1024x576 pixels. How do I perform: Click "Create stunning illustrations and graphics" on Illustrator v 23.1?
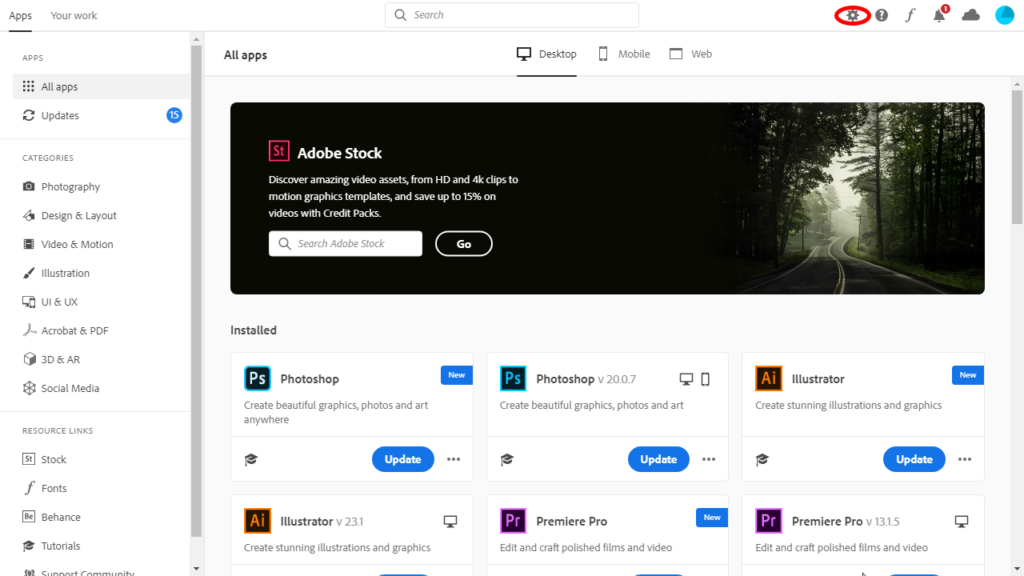(337, 547)
